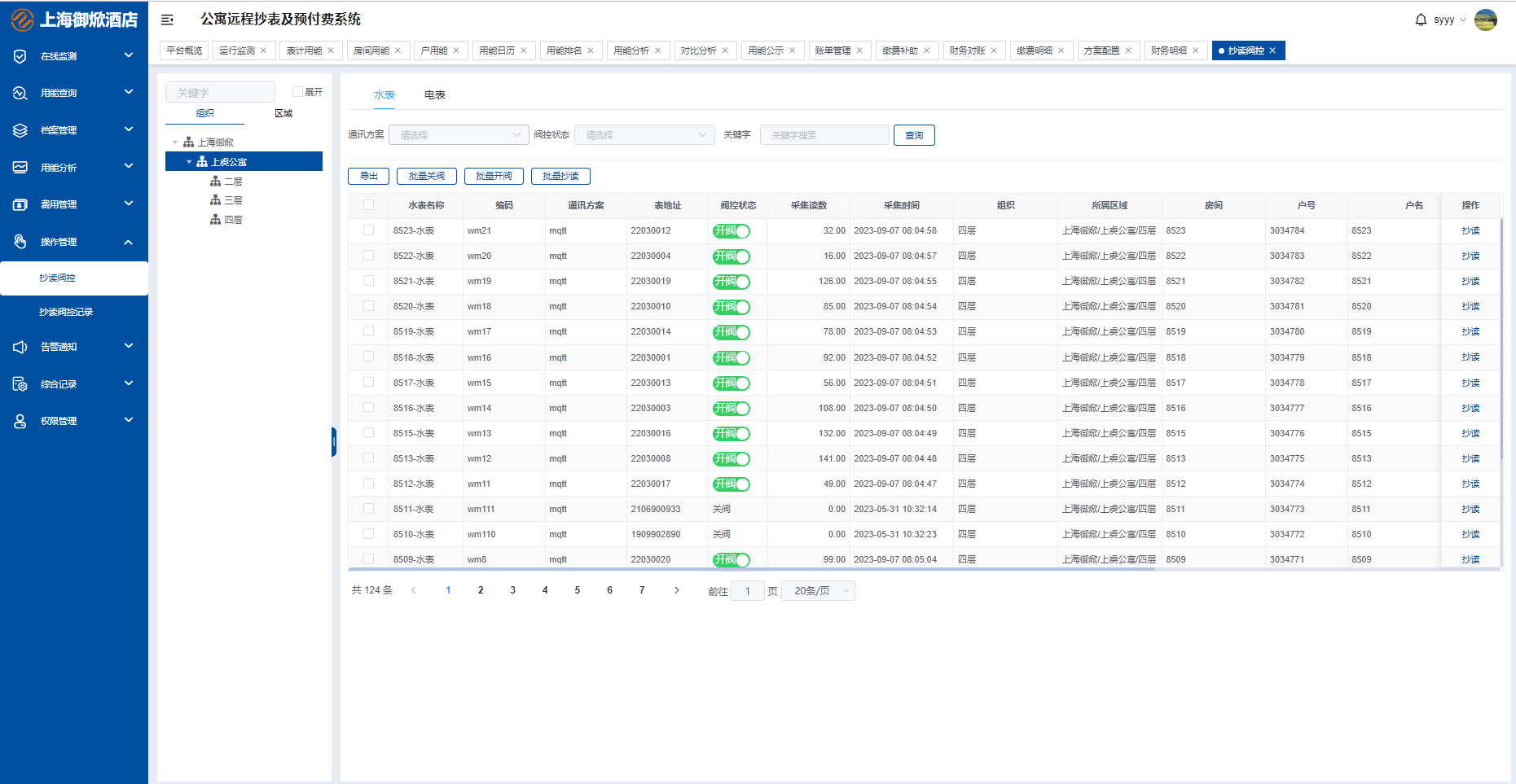
Task: Open the notification bell icon
Action: point(1421,20)
